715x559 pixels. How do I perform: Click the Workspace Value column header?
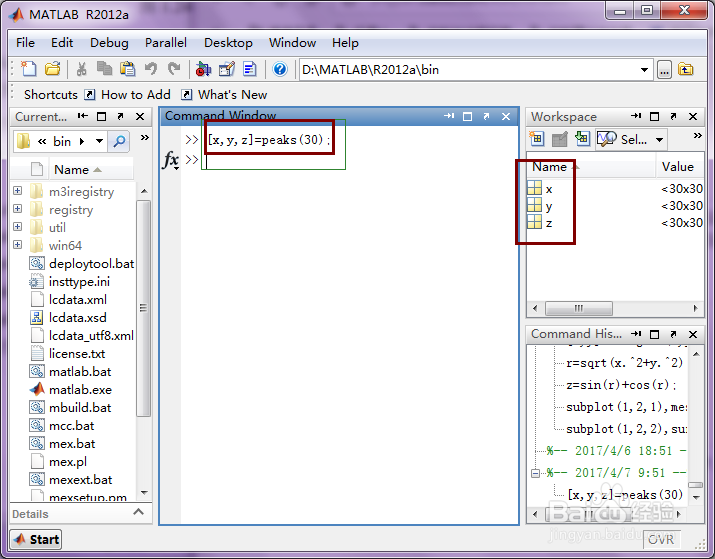[679, 167]
